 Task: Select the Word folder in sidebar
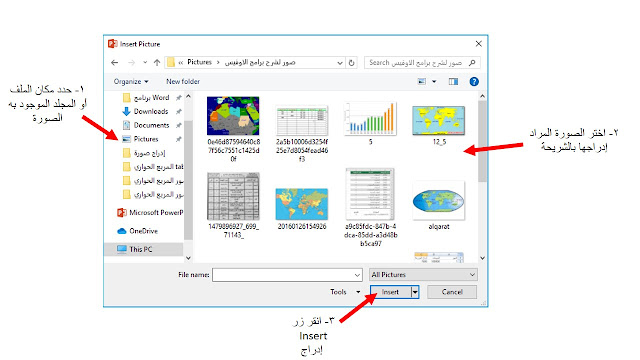pyautogui.click(x=151, y=98)
